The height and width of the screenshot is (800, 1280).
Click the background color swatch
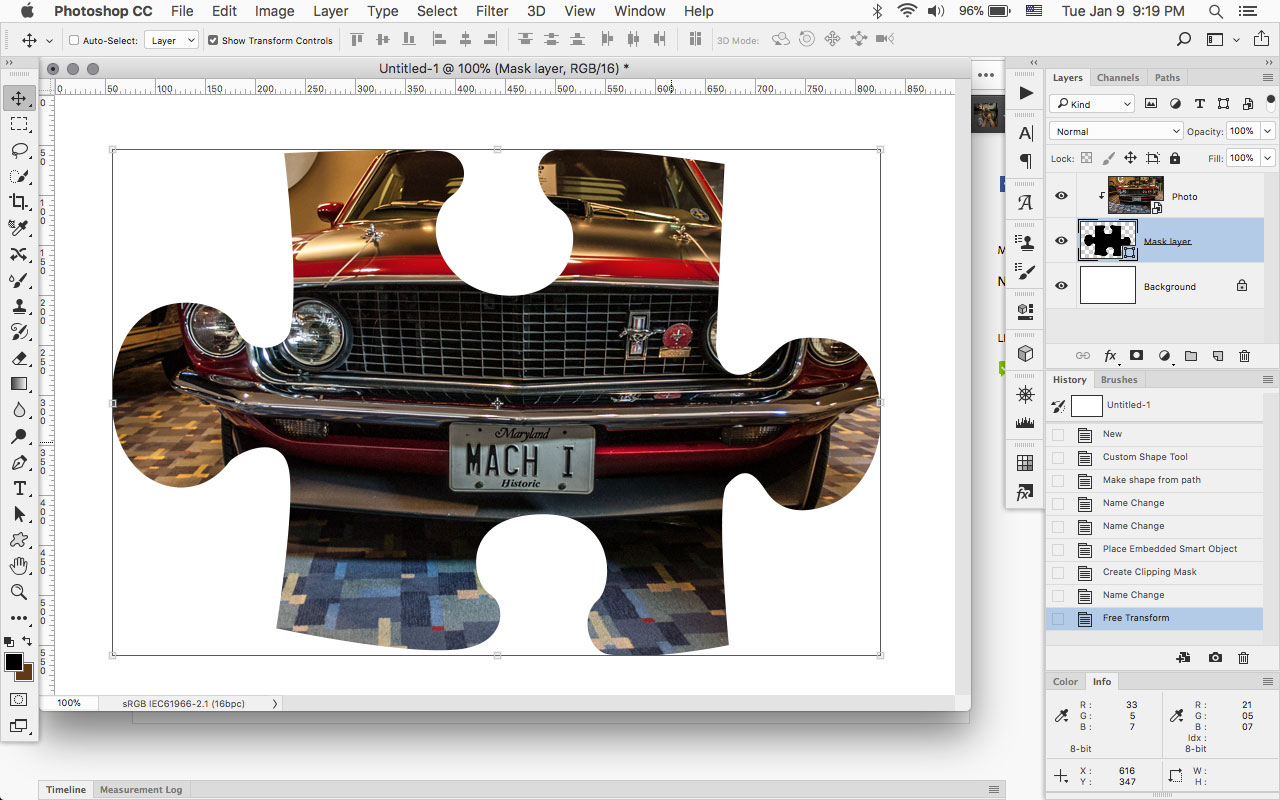tap(27, 675)
